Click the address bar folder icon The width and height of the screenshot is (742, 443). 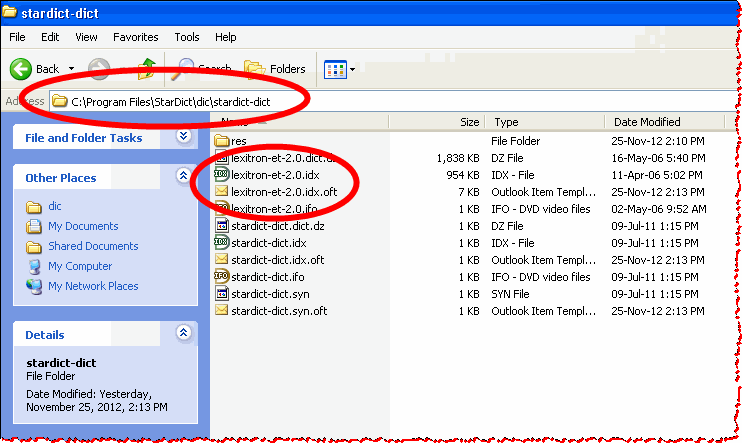60,101
